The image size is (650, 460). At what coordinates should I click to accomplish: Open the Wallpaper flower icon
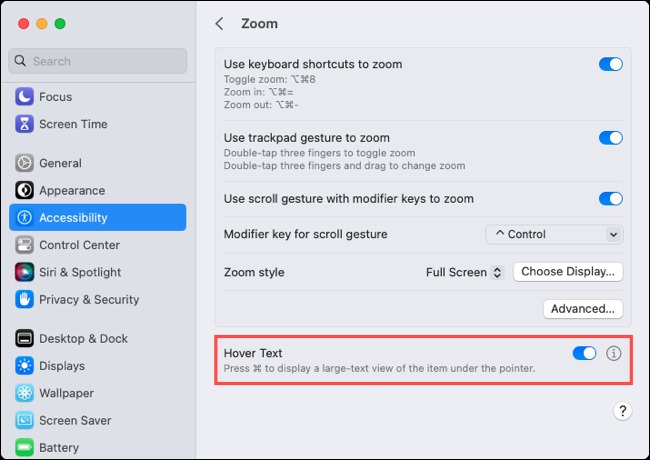coord(24,393)
